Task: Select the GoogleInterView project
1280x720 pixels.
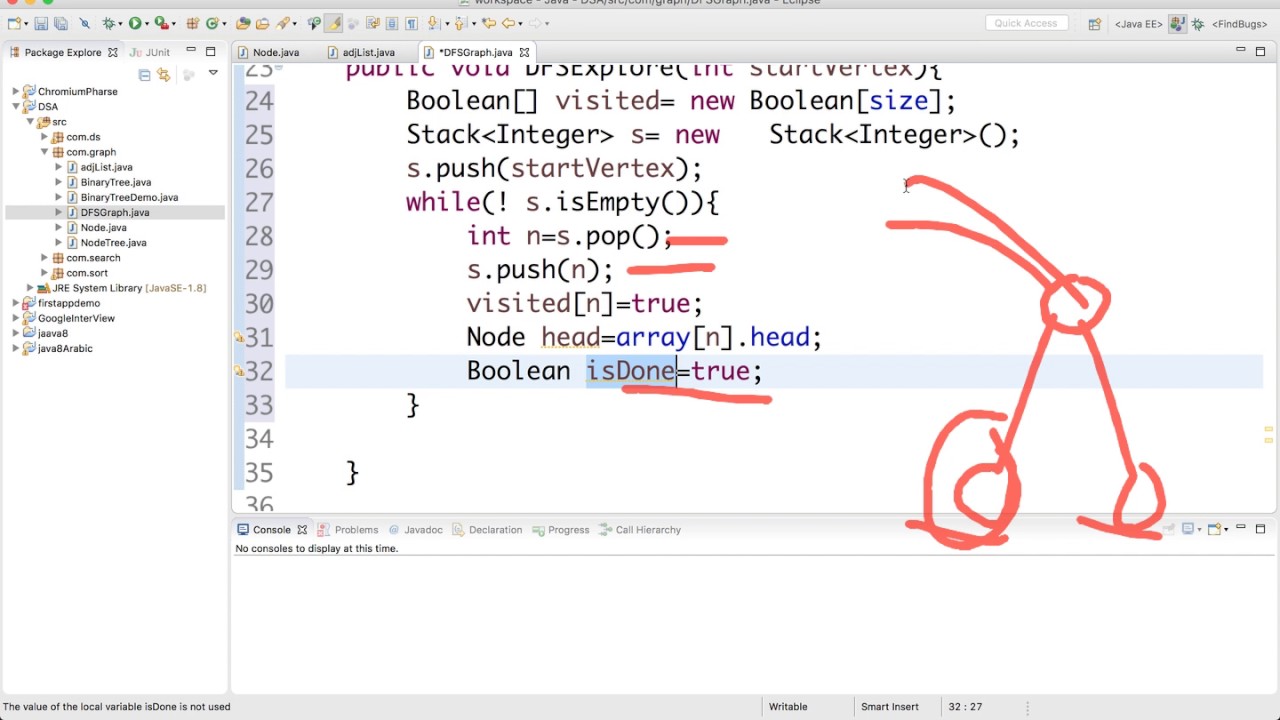Action: pos(76,318)
